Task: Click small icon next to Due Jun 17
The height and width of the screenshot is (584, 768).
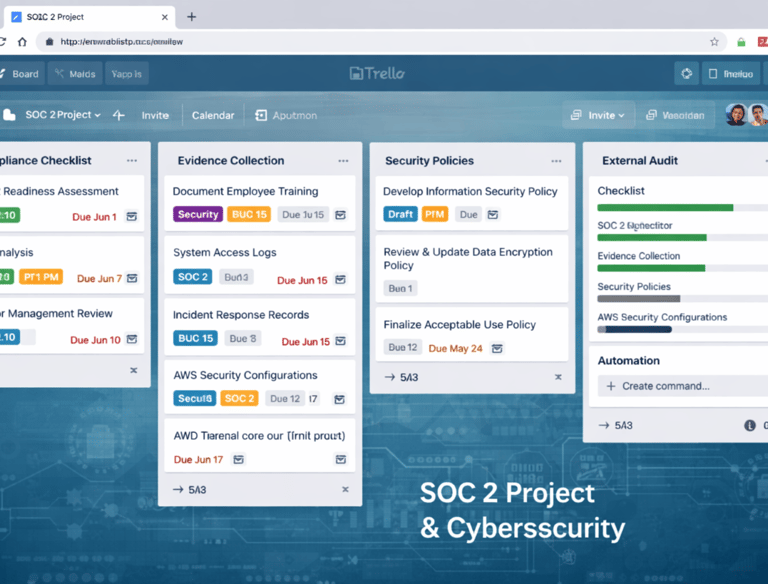Action: (239, 460)
